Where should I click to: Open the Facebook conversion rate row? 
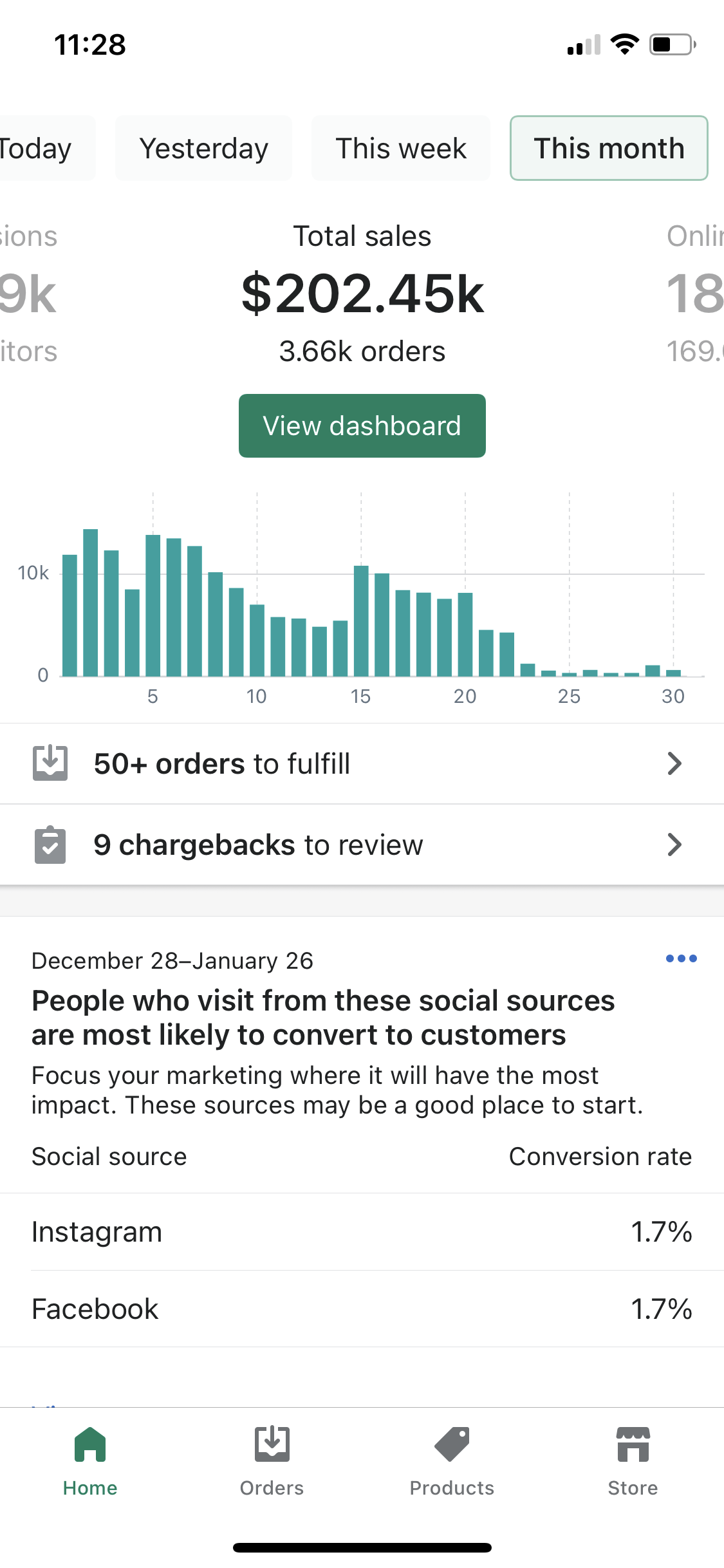click(x=362, y=1309)
